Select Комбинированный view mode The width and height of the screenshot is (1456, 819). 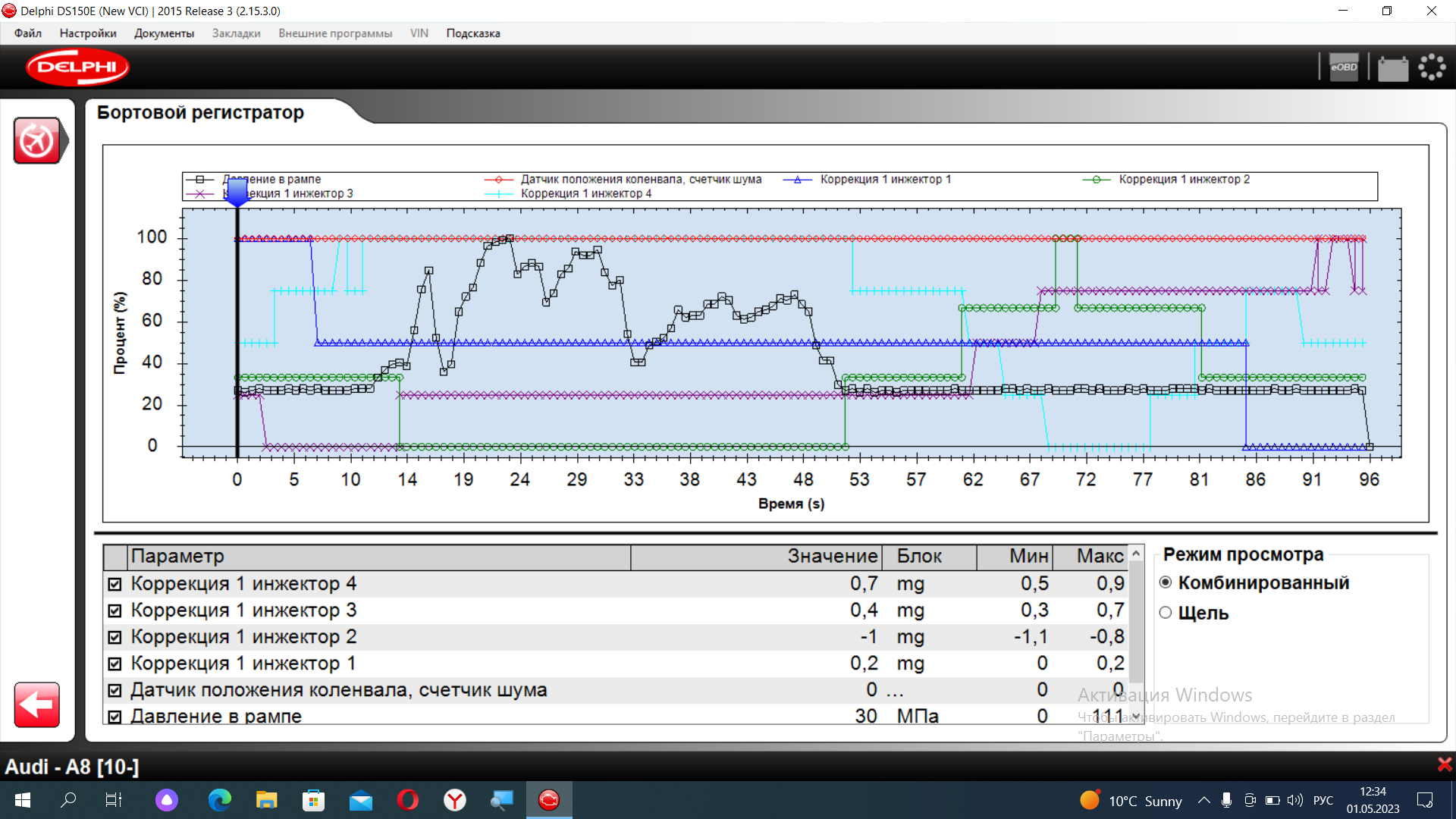(x=1166, y=582)
